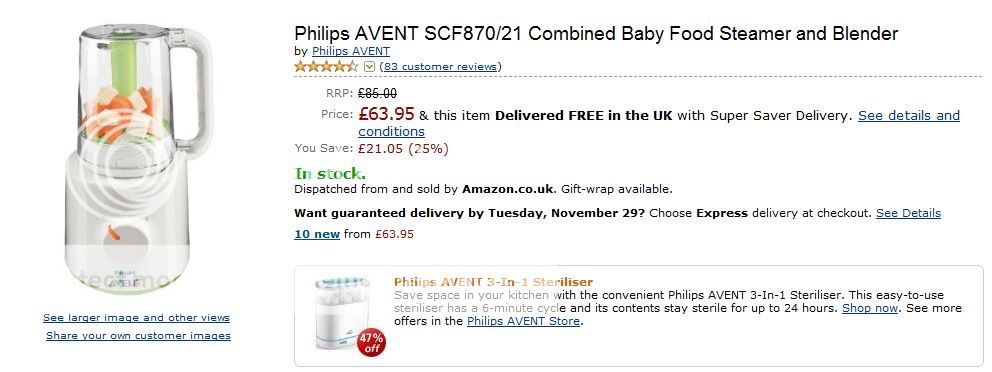The image size is (992, 372).
Task: Click the red 47% off badge
Action: coord(371,342)
